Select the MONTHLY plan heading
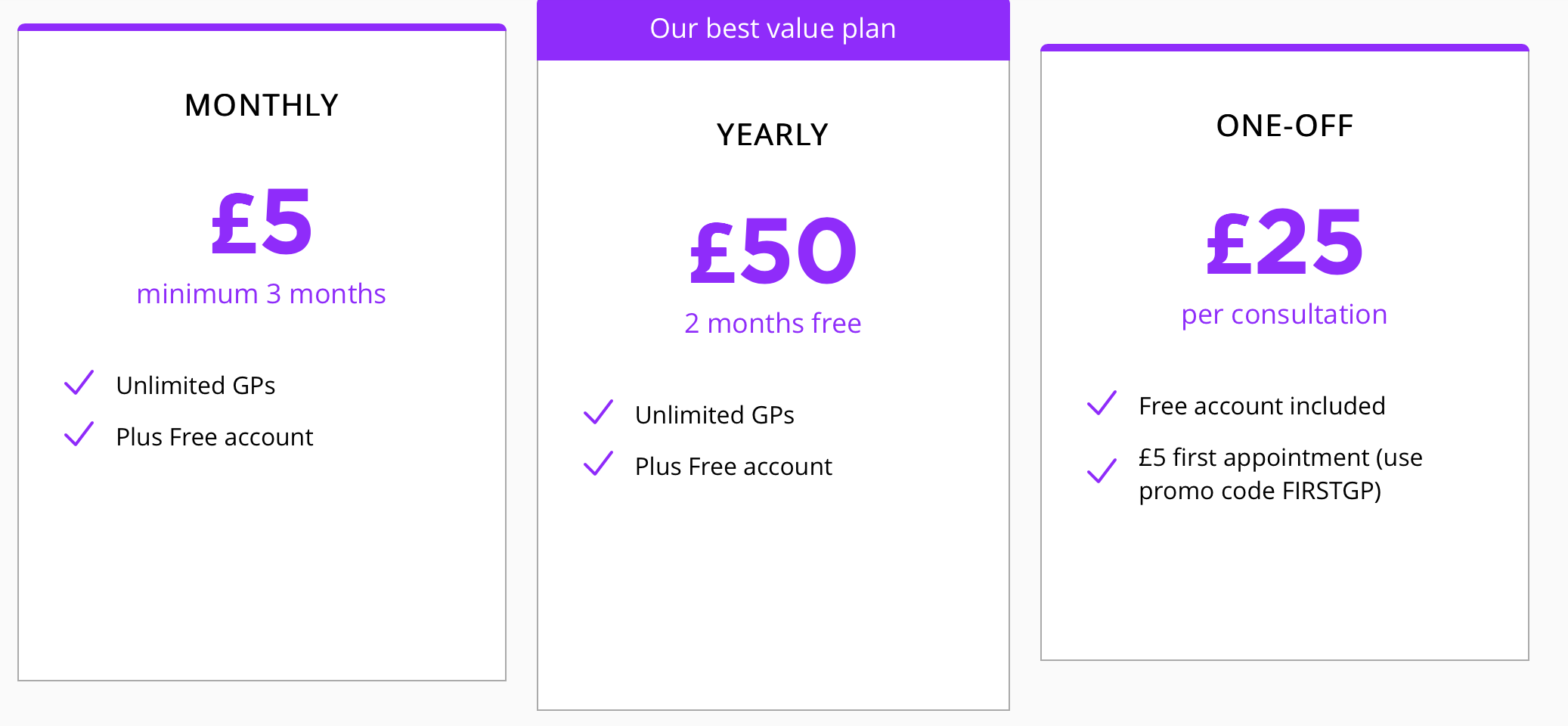 pos(262,105)
